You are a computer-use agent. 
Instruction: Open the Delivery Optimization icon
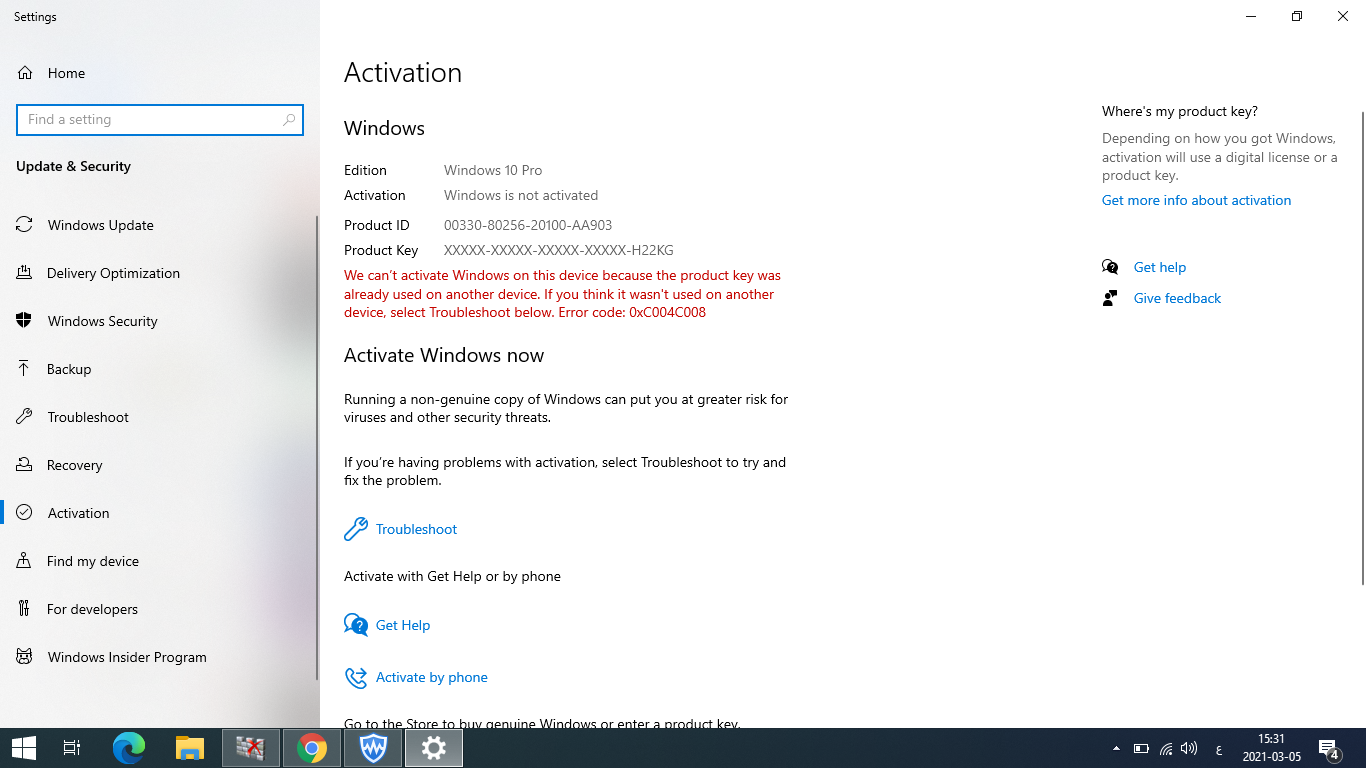coord(24,273)
